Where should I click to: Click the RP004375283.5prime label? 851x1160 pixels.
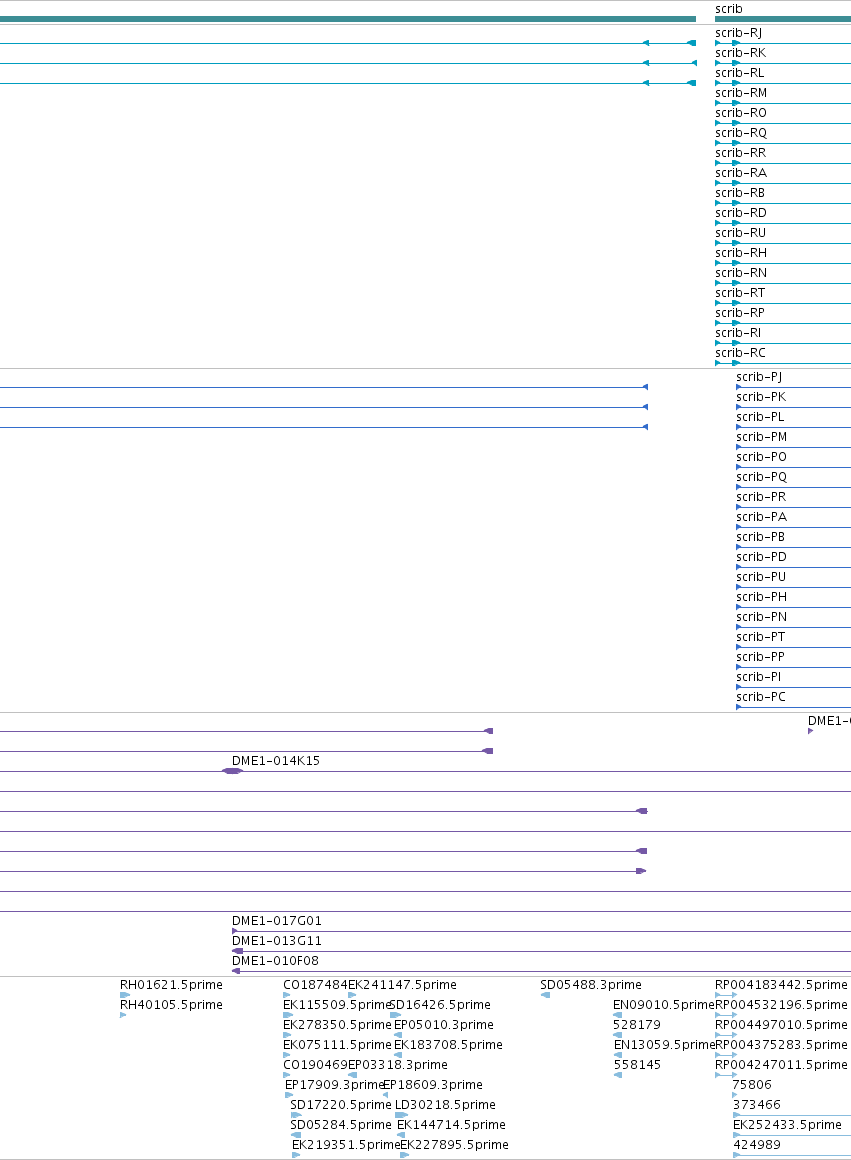781,1045
